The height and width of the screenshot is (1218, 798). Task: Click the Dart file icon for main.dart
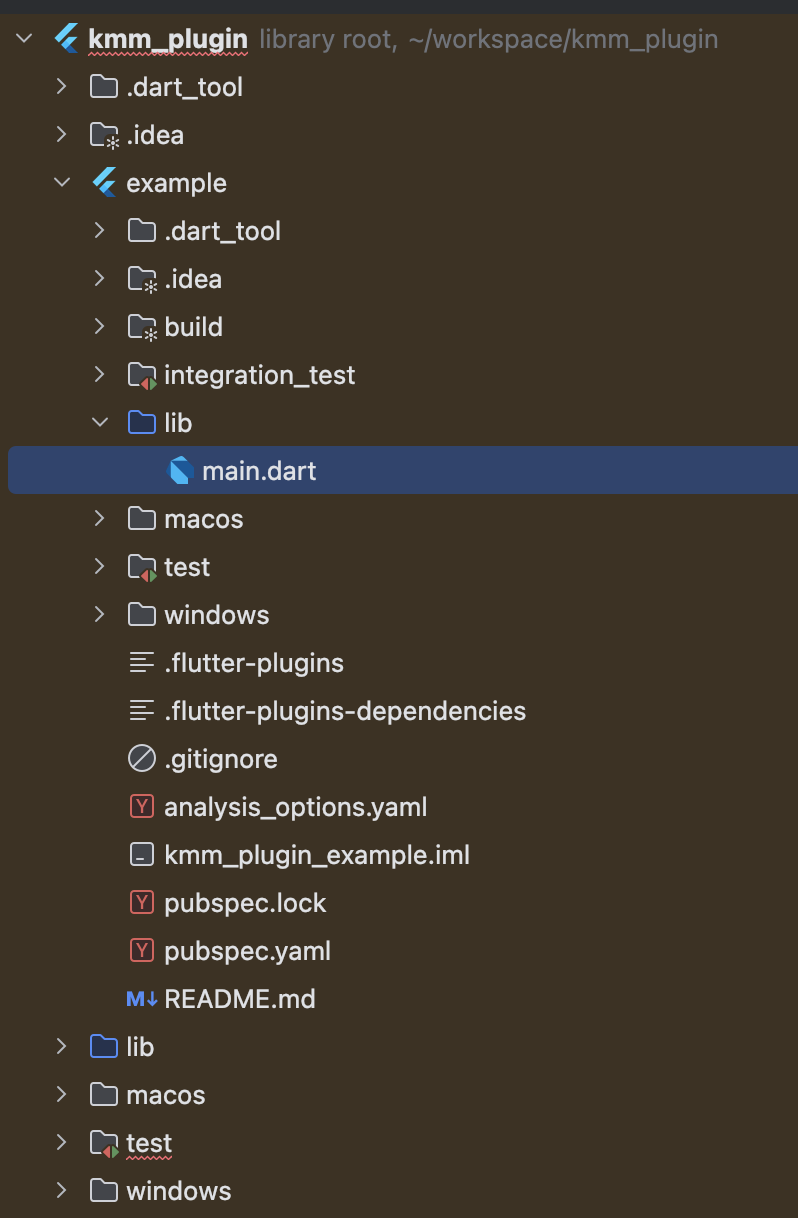[180, 471]
